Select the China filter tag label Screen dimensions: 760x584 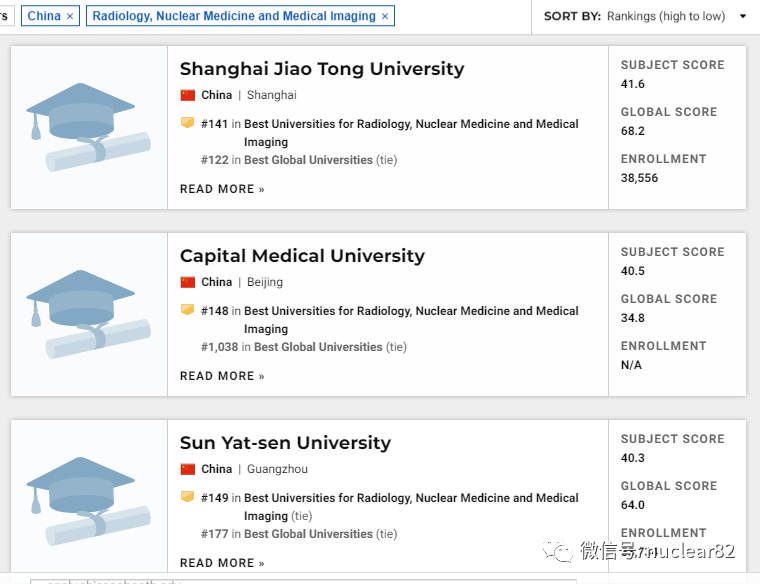pos(44,16)
